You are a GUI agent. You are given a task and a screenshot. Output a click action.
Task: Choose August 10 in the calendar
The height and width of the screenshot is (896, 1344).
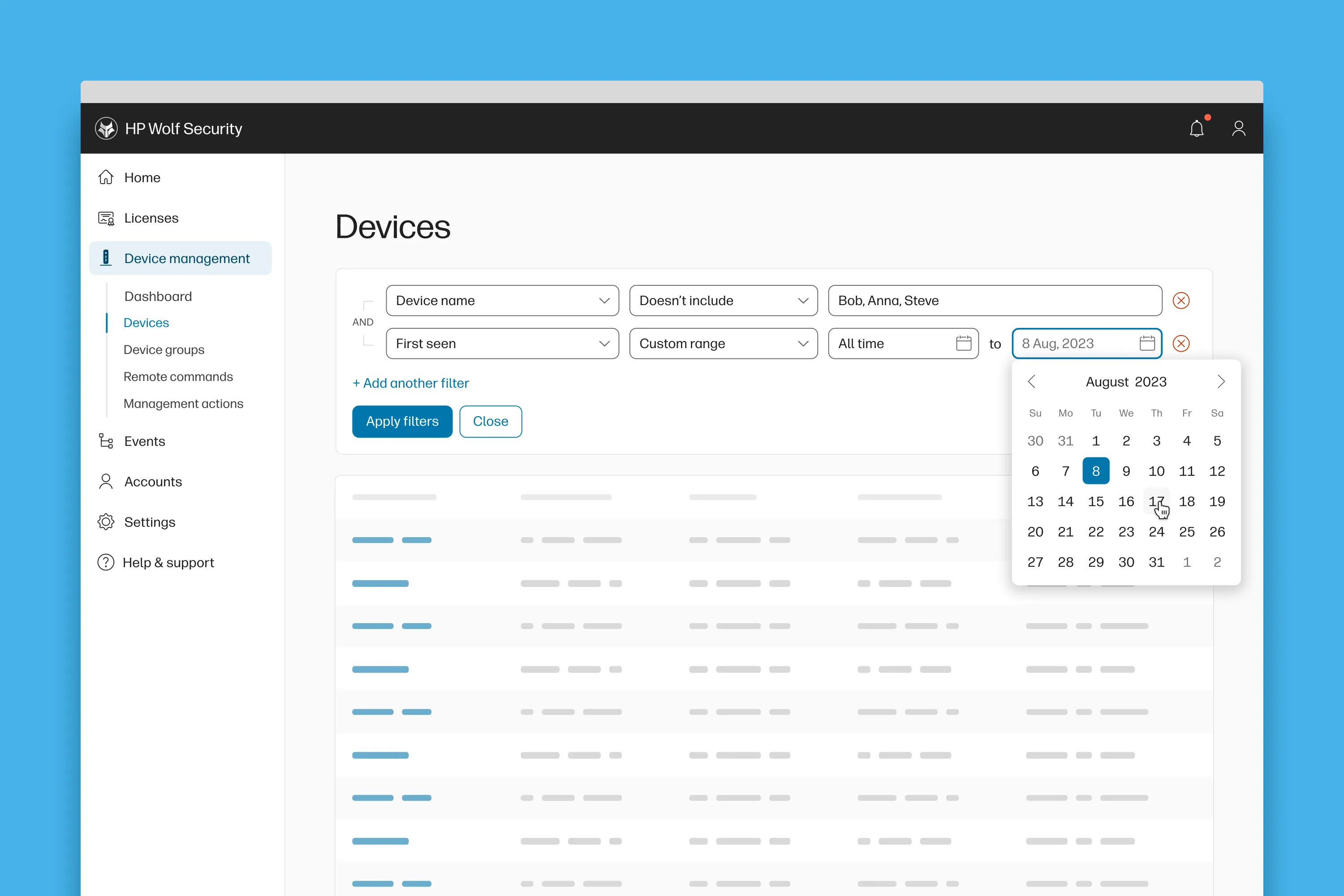tap(1156, 471)
